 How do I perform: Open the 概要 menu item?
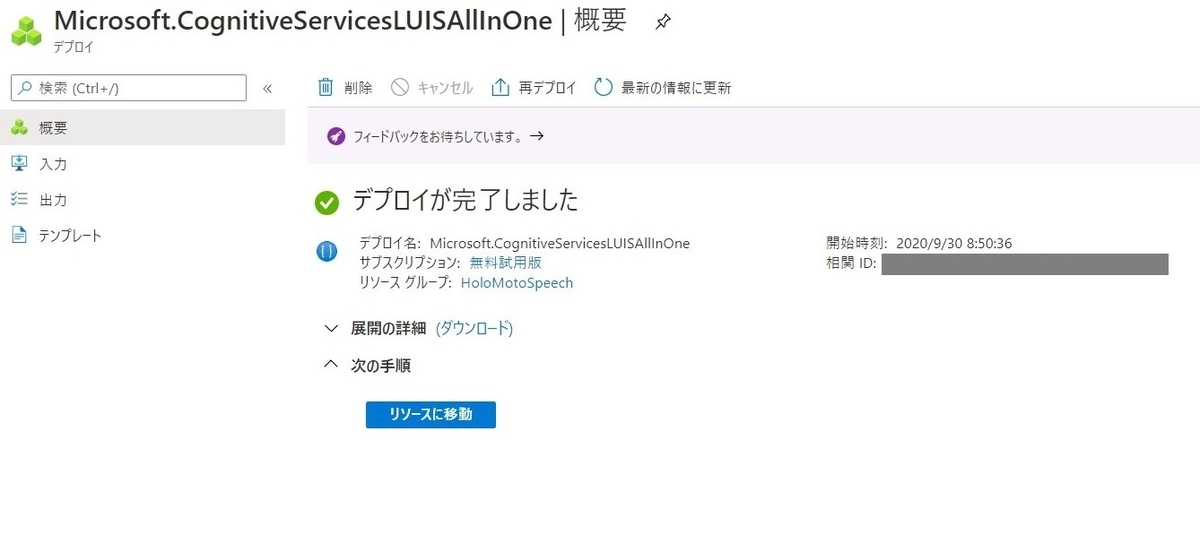click(142, 128)
